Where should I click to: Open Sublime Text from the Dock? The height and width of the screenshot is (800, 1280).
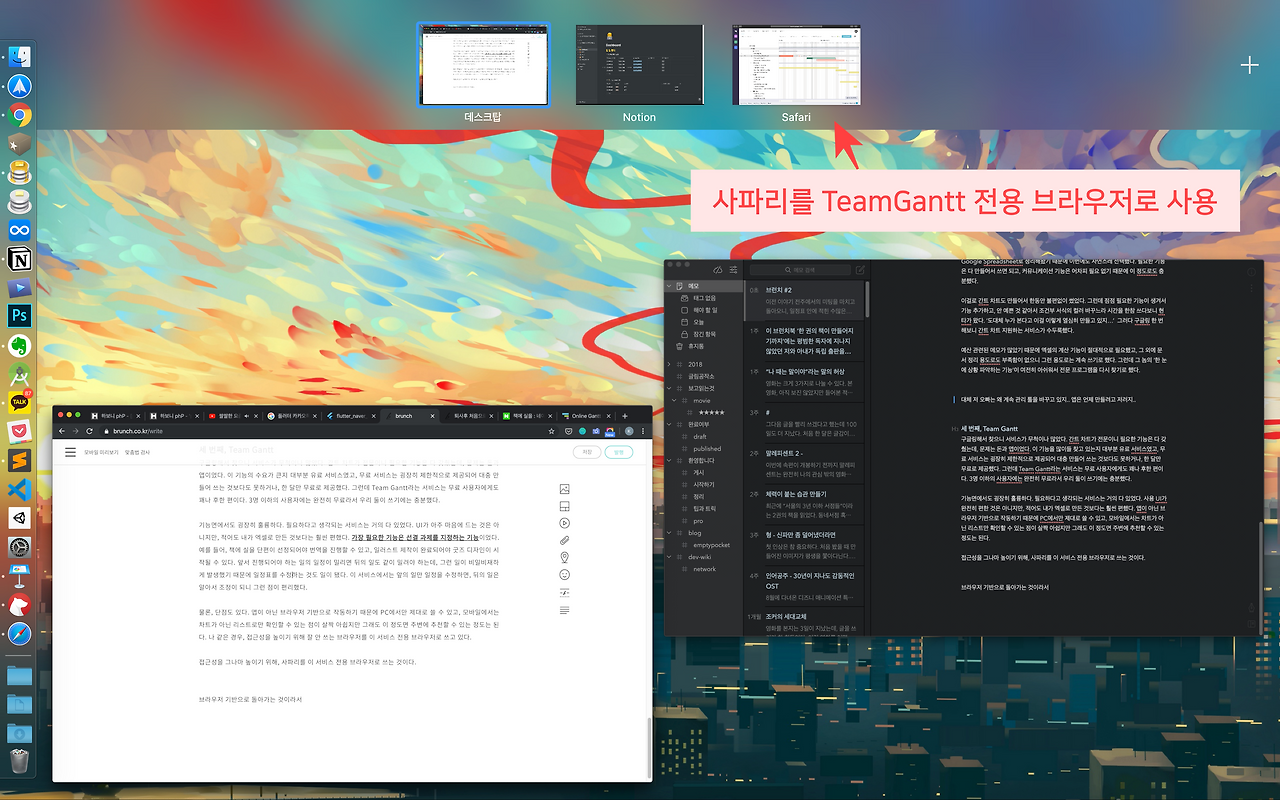[19, 461]
